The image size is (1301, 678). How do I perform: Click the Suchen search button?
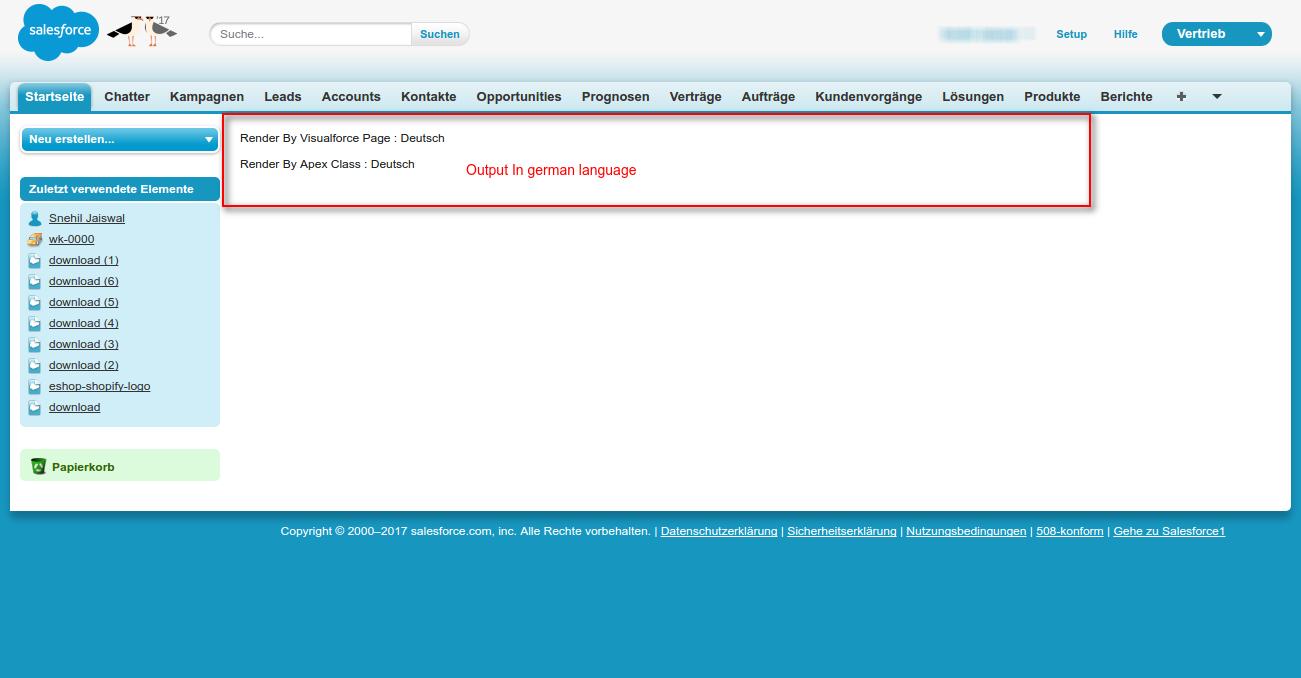440,34
